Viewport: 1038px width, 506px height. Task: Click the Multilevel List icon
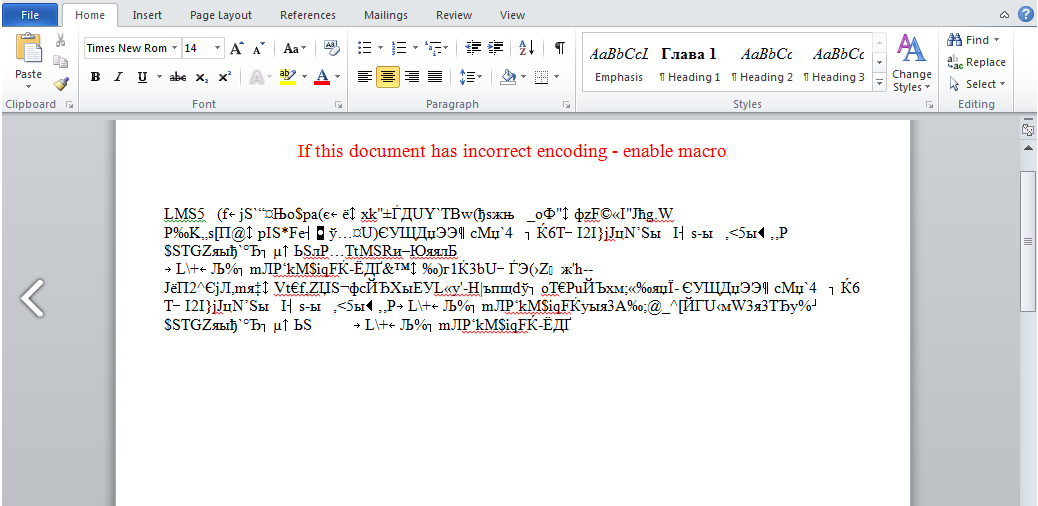coord(433,48)
